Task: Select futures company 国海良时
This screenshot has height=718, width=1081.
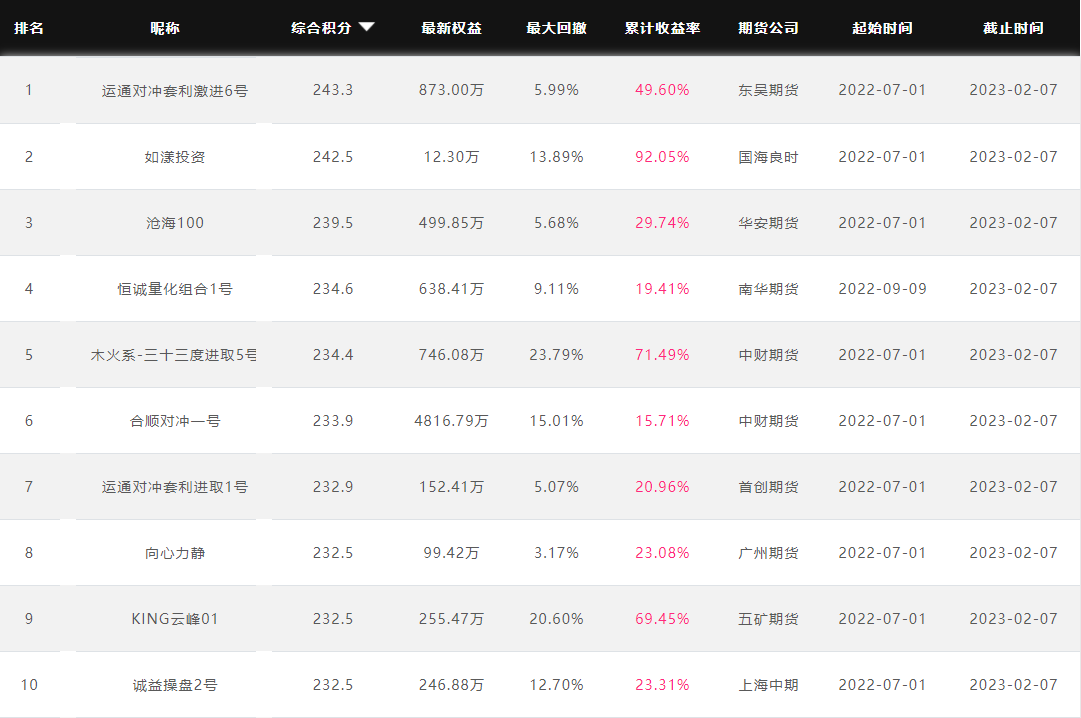Action: (768, 157)
